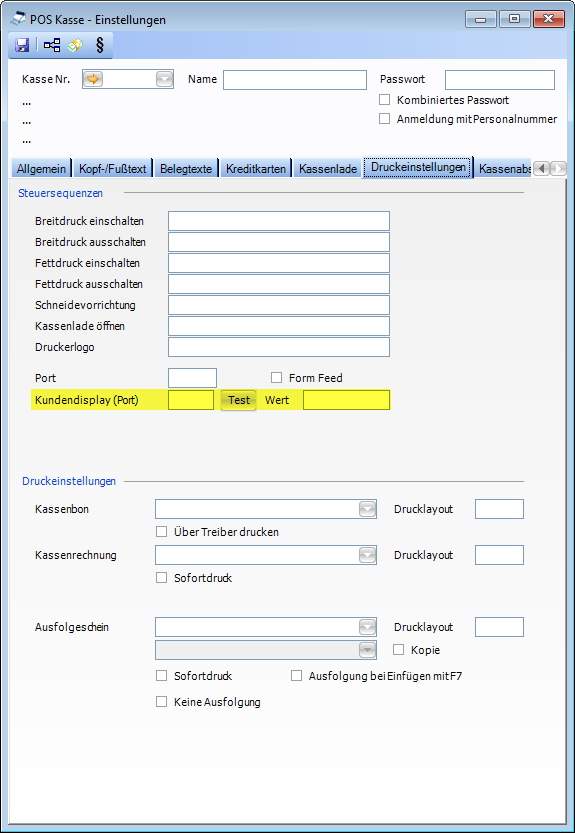The image size is (575, 833).
Task: Check the Keine Ausfolgung option
Action: pos(162,702)
